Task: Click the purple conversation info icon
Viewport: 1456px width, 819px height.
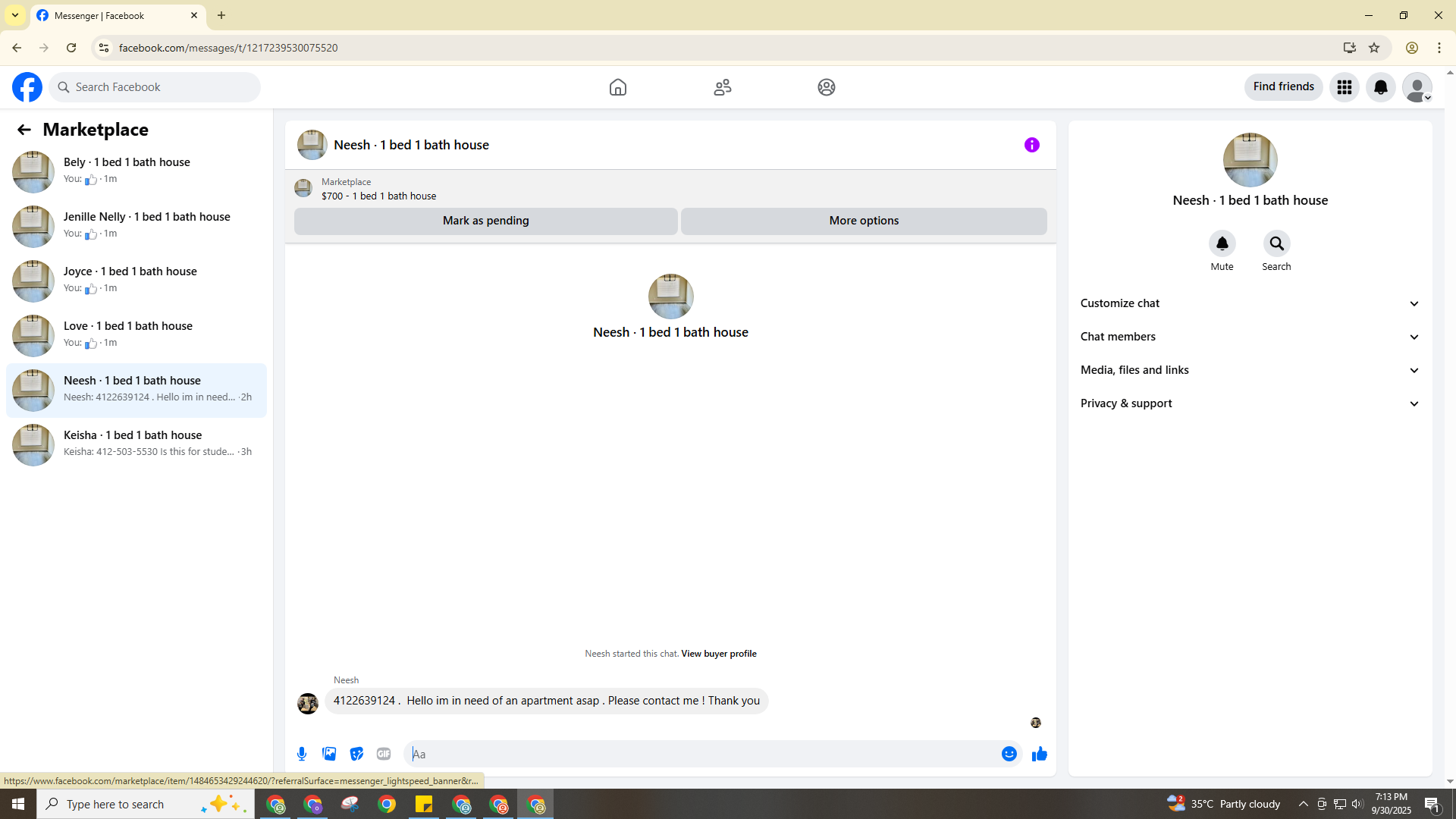Action: click(1032, 145)
